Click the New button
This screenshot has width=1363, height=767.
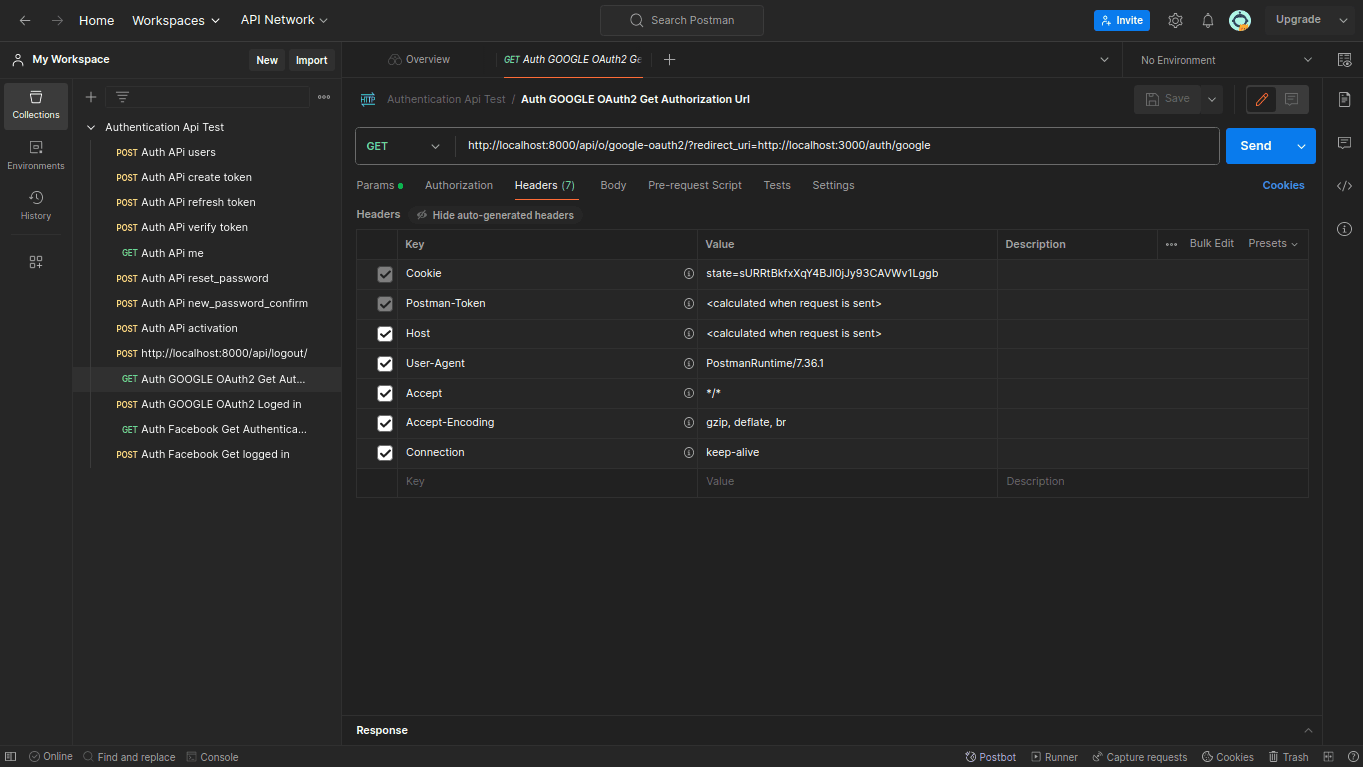pos(267,60)
